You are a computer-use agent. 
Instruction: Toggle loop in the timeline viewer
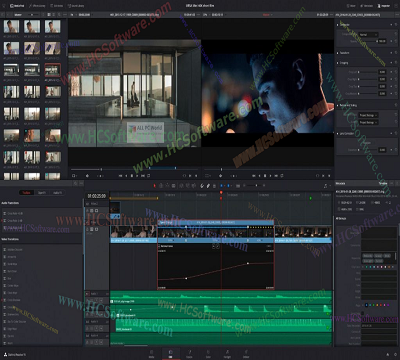click(282, 176)
